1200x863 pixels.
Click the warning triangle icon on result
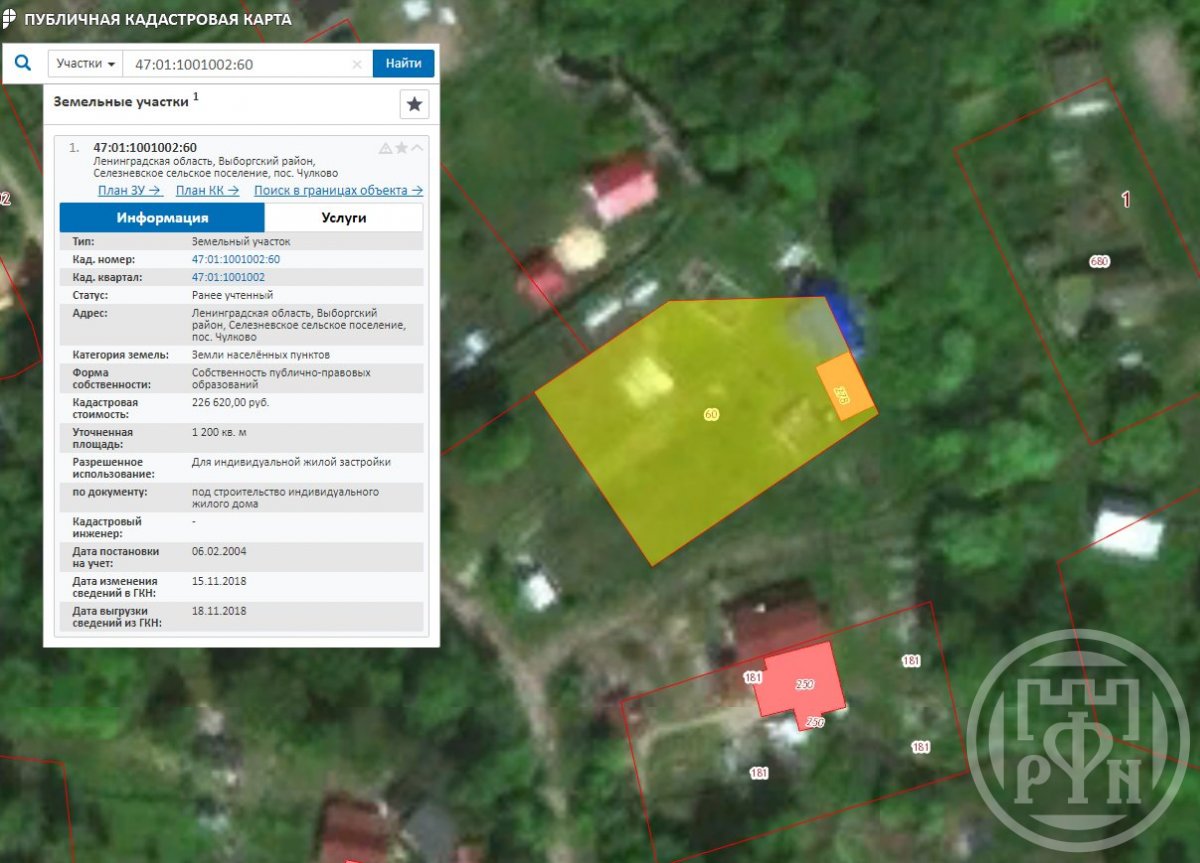385,148
